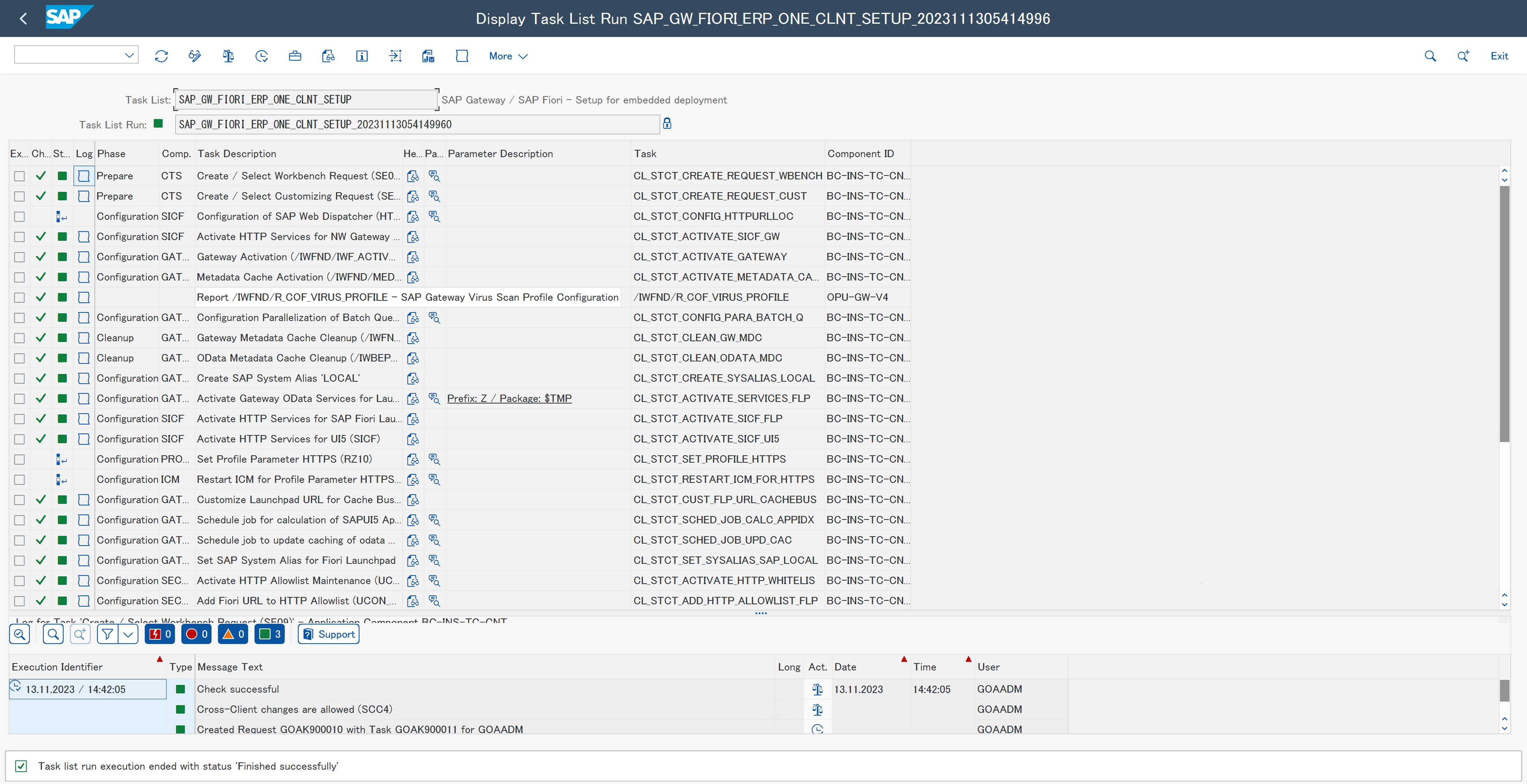Click the filter funnel icon in log toolbar

[x=107, y=634]
